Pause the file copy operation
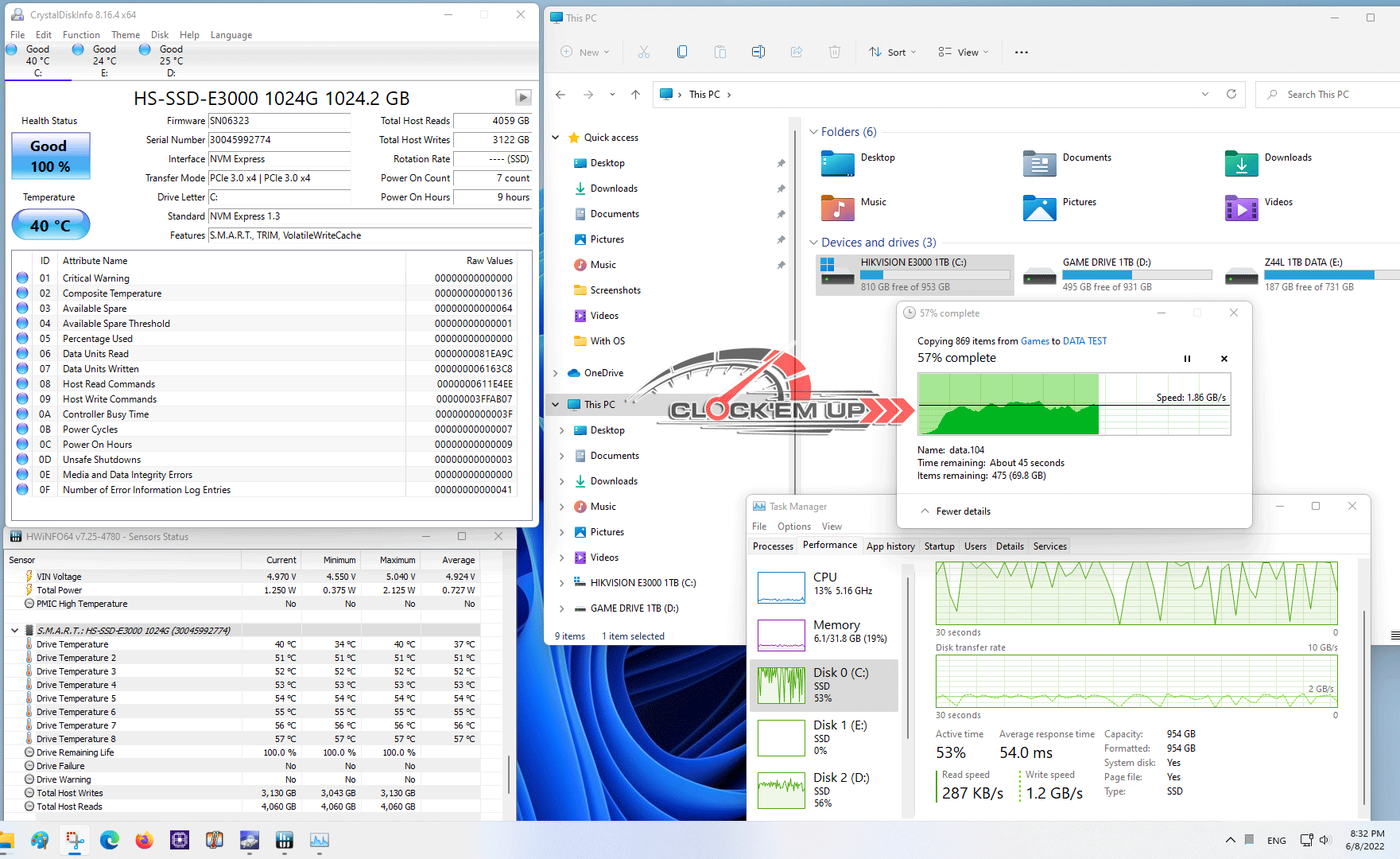This screenshot has height=859, width=1400. click(1187, 359)
